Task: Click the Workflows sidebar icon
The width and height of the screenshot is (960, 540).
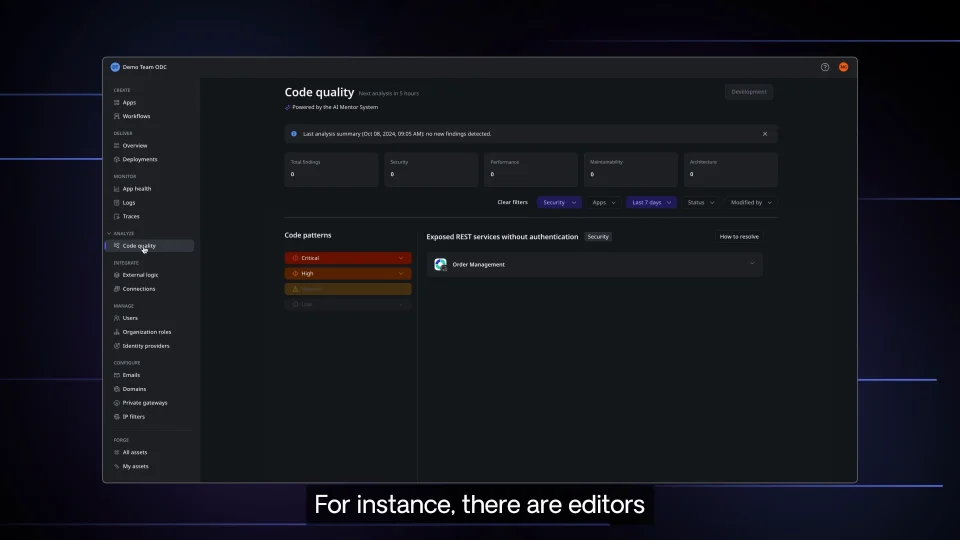Action: point(116,116)
